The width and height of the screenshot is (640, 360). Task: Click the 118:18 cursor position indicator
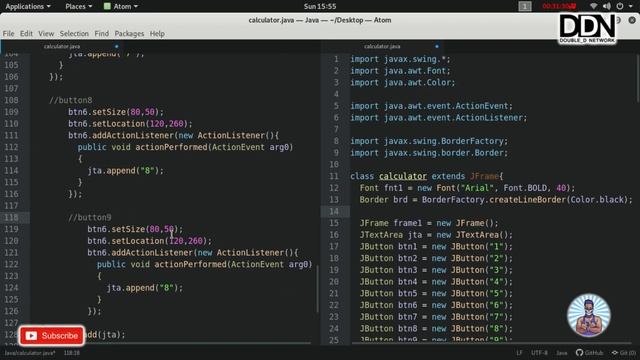(72, 353)
